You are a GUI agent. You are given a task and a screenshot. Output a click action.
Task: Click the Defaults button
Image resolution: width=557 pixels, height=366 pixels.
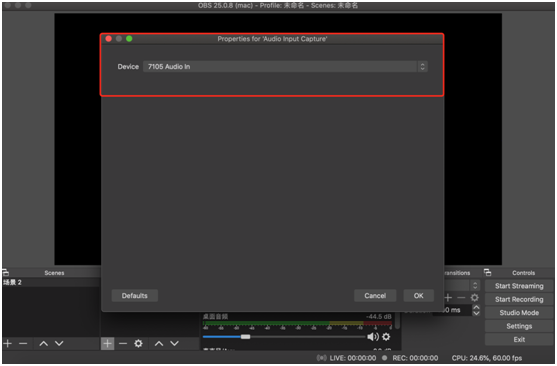coord(135,296)
